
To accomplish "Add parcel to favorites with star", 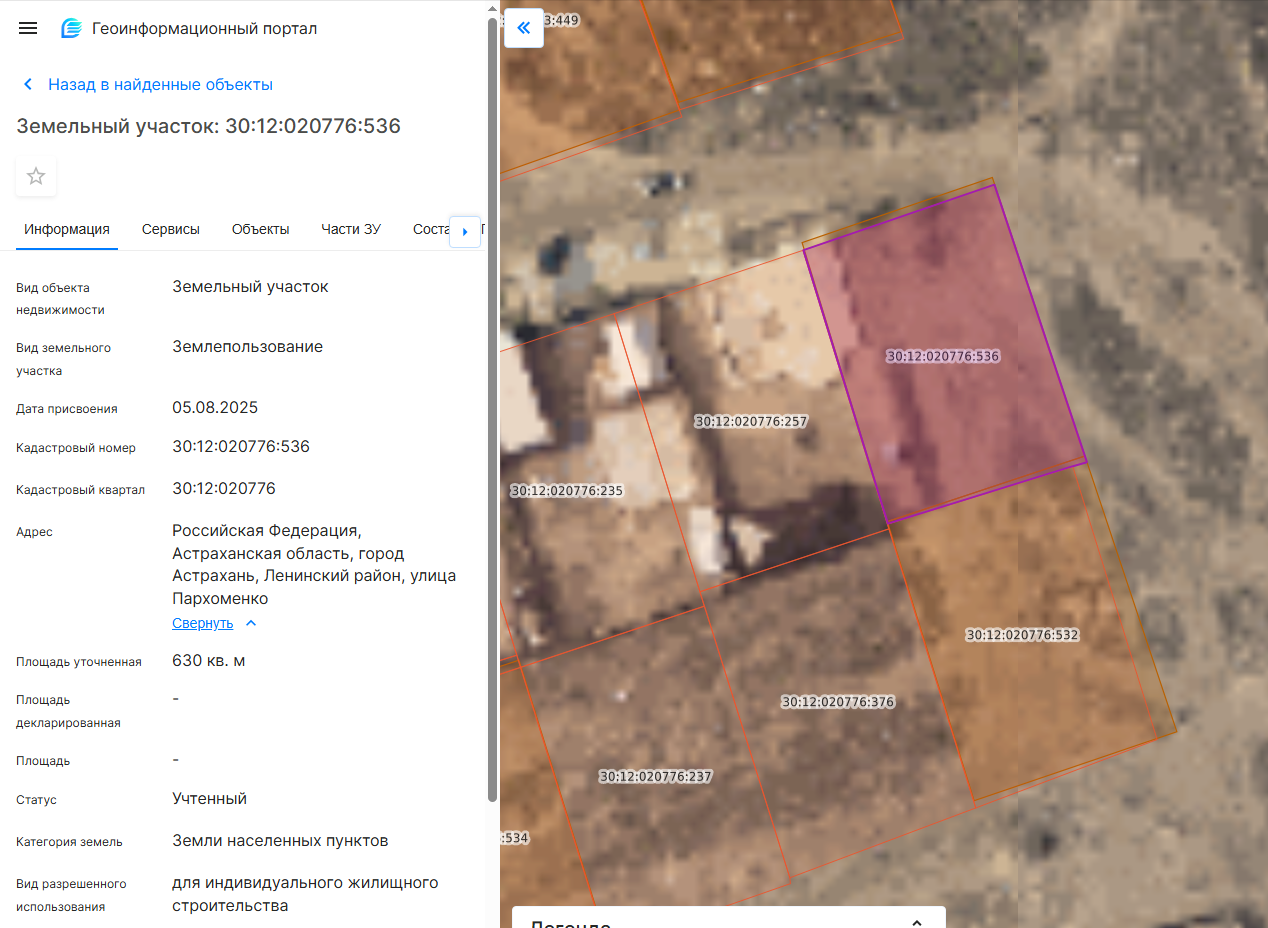I will [36, 176].
